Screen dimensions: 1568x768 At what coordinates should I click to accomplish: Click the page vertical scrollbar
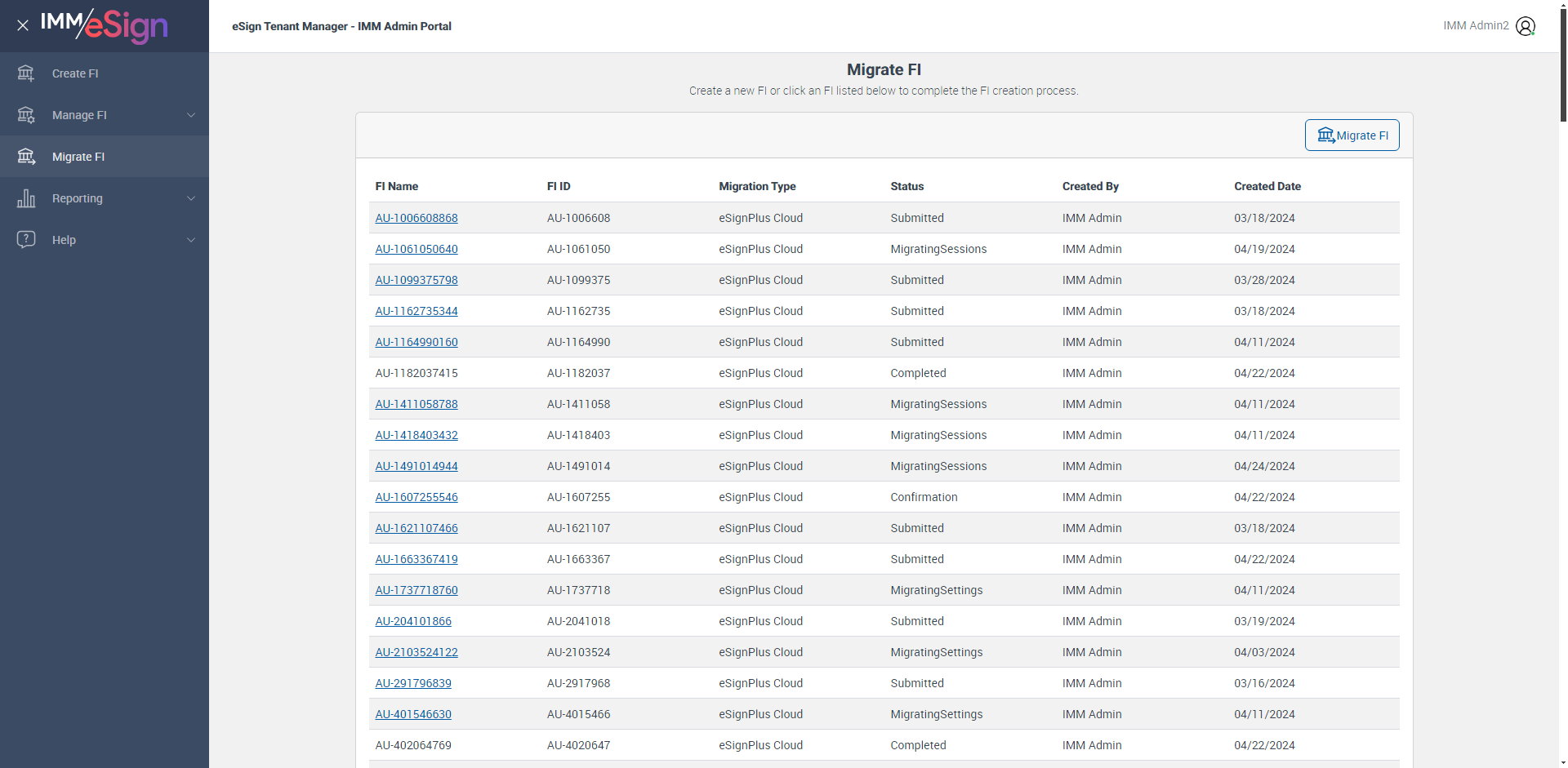click(1563, 65)
